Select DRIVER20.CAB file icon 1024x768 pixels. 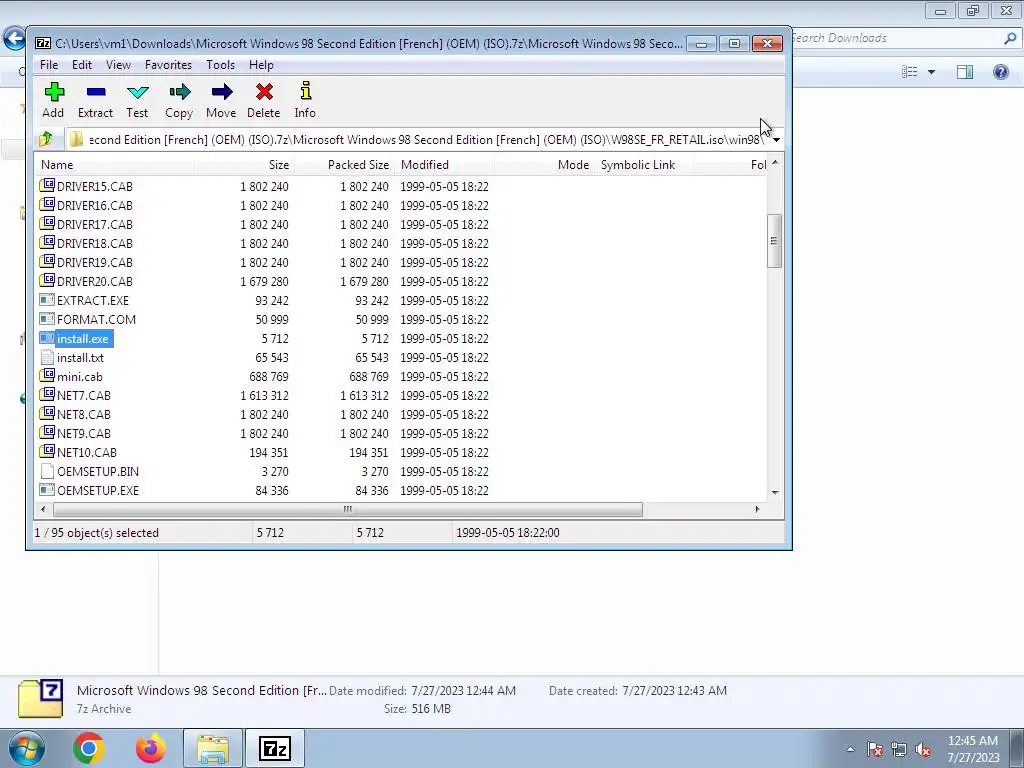click(x=47, y=280)
